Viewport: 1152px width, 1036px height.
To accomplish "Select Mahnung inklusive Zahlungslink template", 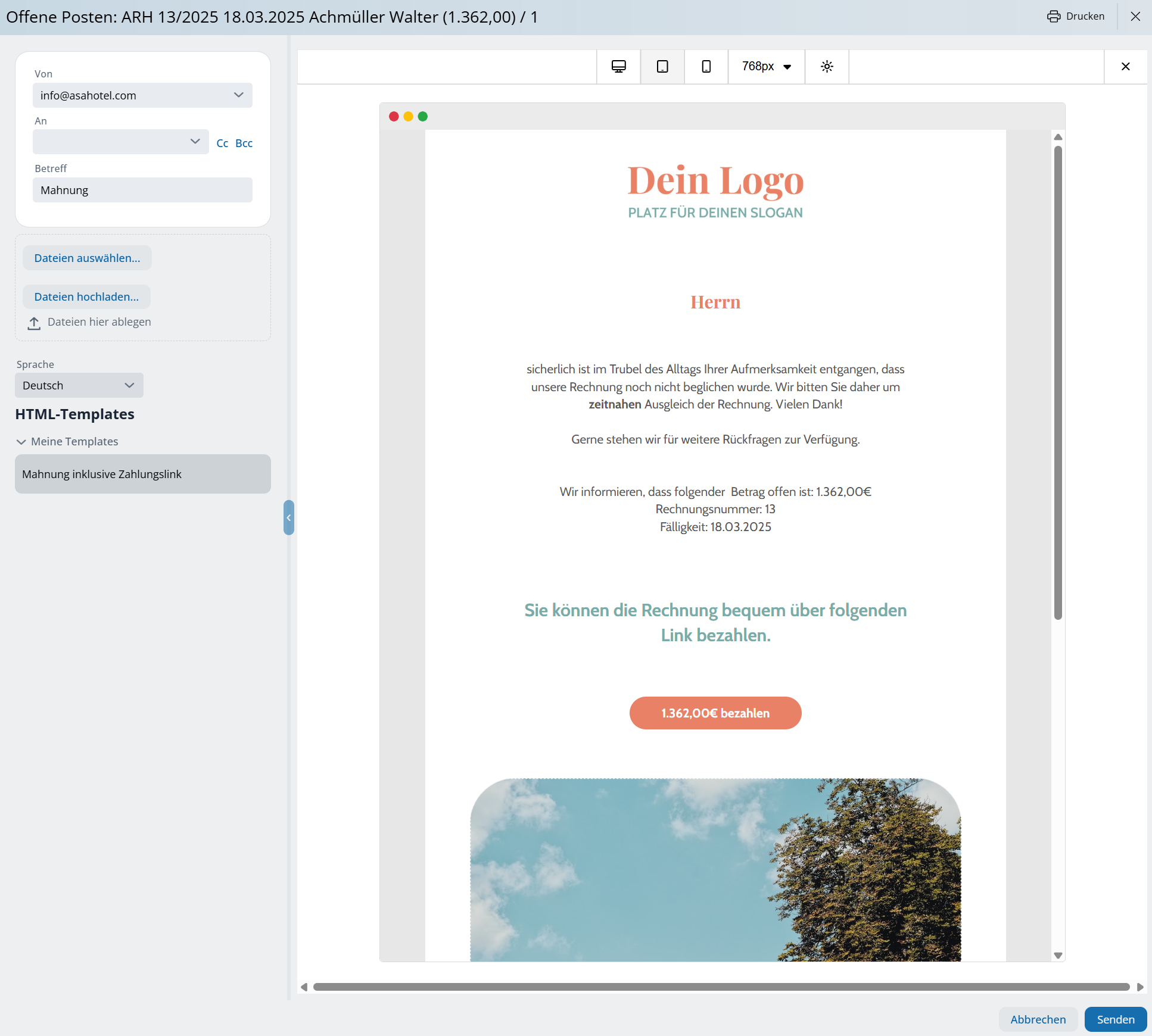I will [143, 474].
